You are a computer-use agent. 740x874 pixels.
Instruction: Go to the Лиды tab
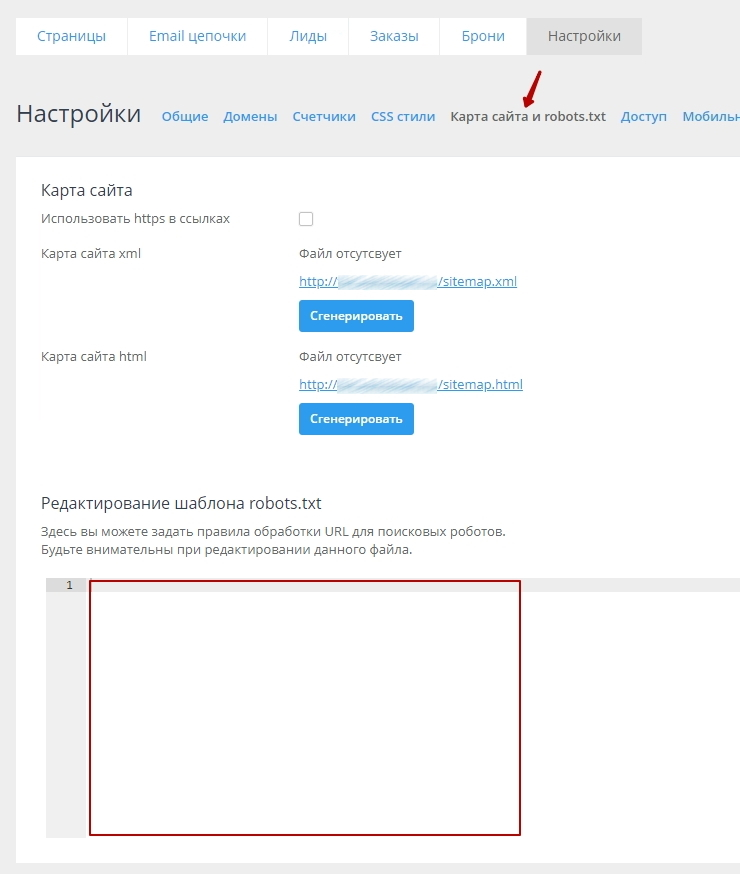point(308,36)
